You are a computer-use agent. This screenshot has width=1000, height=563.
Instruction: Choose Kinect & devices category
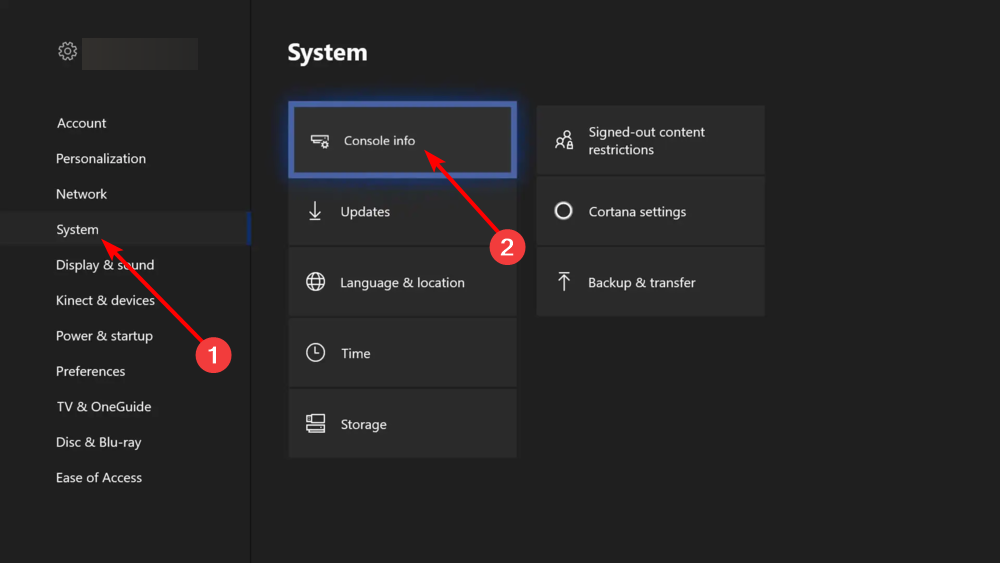105,300
